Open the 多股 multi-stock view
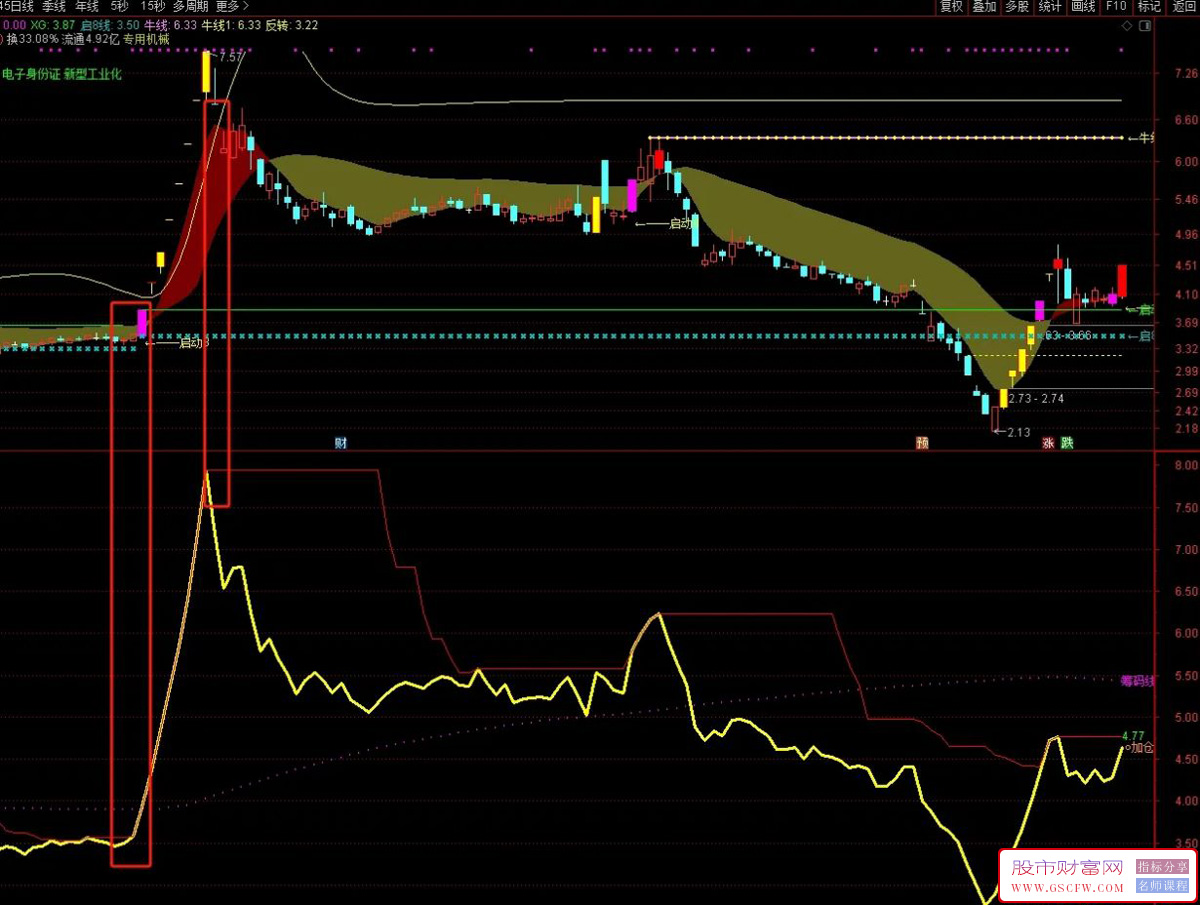The width and height of the screenshot is (1200, 905). pyautogui.click(x=1017, y=6)
